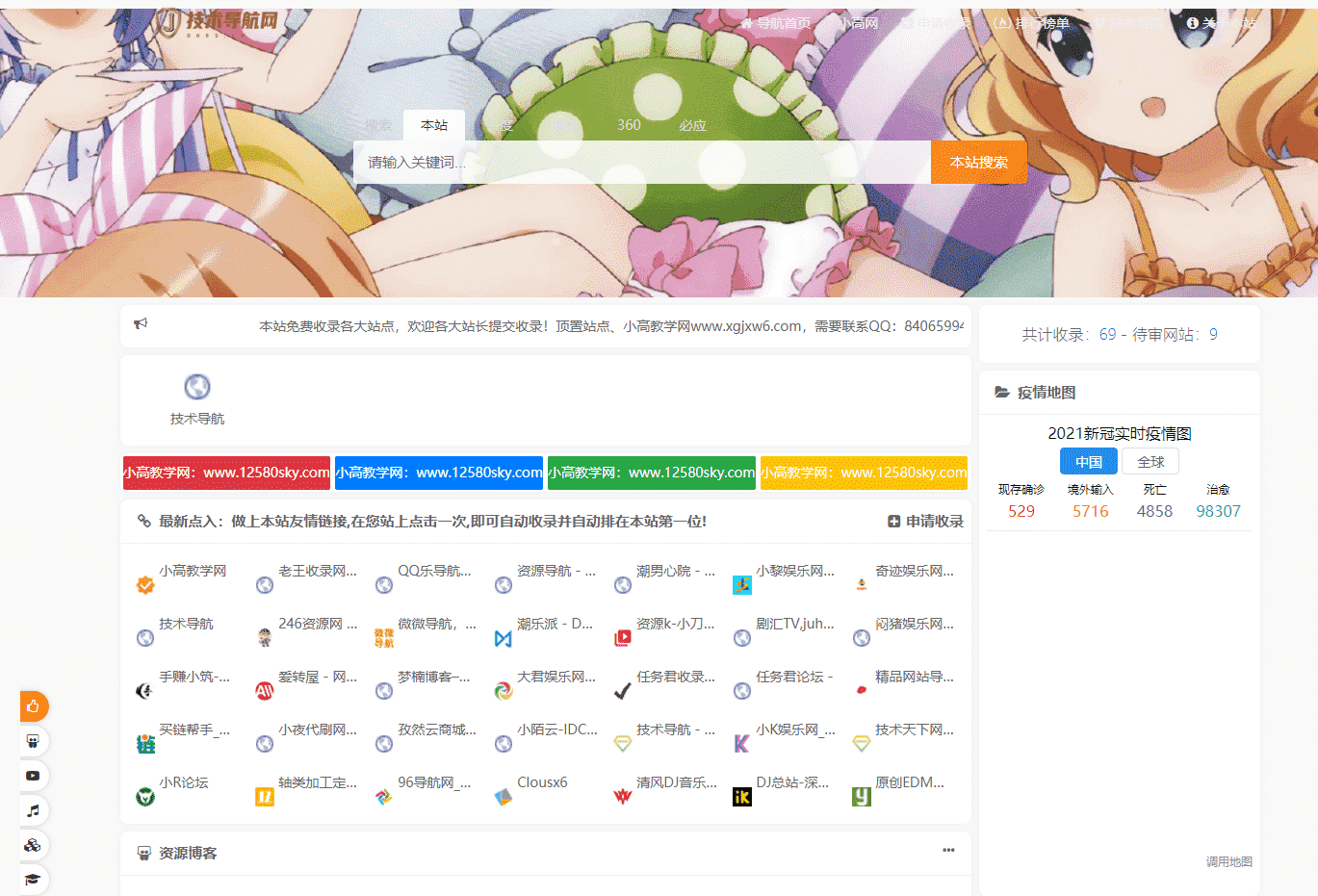Click the 疫情地图 panel heading
This screenshot has height=896, width=1318.
[x=1047, y=392]
